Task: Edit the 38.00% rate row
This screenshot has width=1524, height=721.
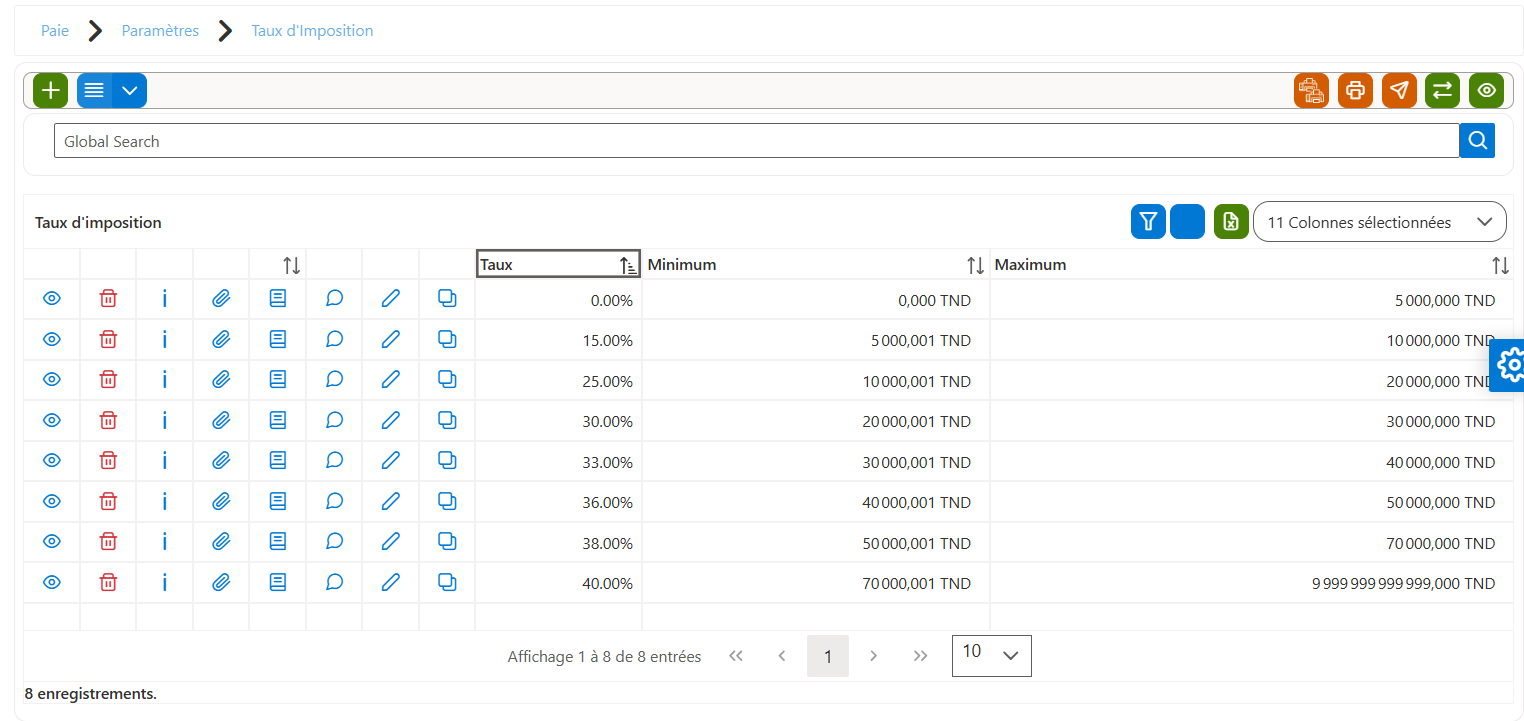Action: (x=391, y=542)
